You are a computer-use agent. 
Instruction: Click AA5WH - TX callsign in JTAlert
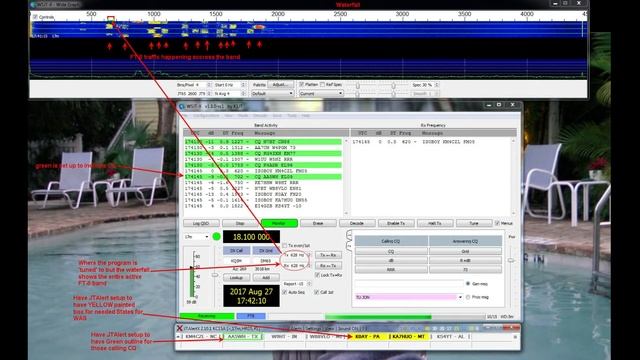click(243, 336)
